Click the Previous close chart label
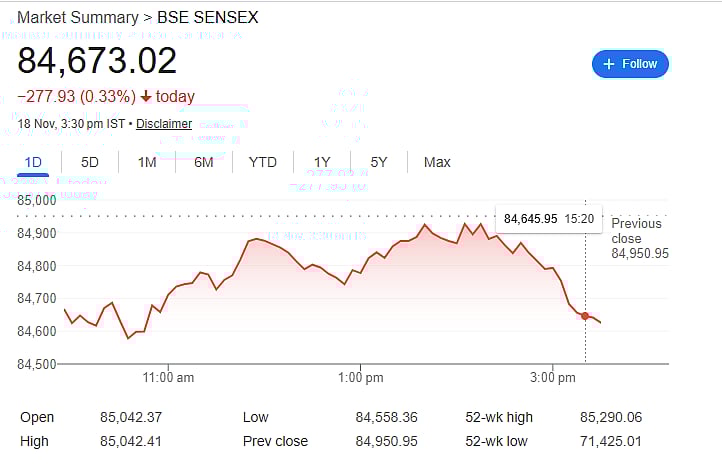Viewport: 722px width, 468px height. click(x=637, y=231)
